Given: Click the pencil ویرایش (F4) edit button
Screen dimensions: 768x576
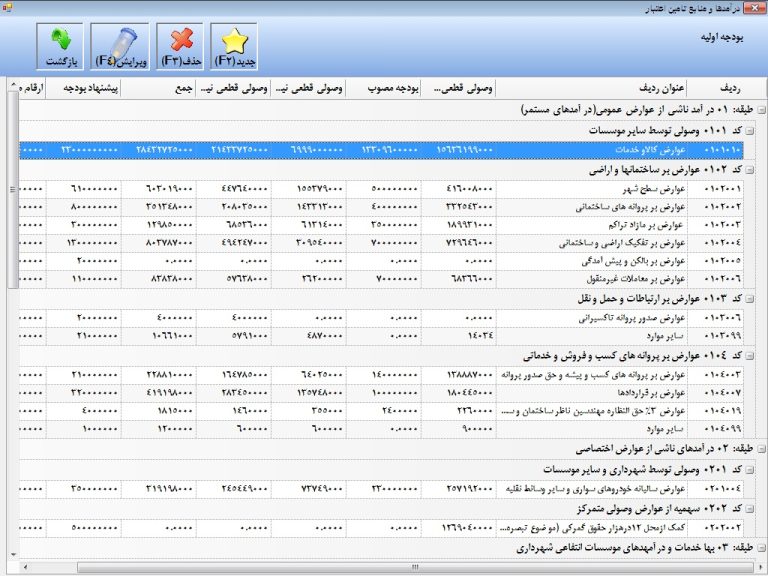Looking at the screenshot, I should (119, 47).
